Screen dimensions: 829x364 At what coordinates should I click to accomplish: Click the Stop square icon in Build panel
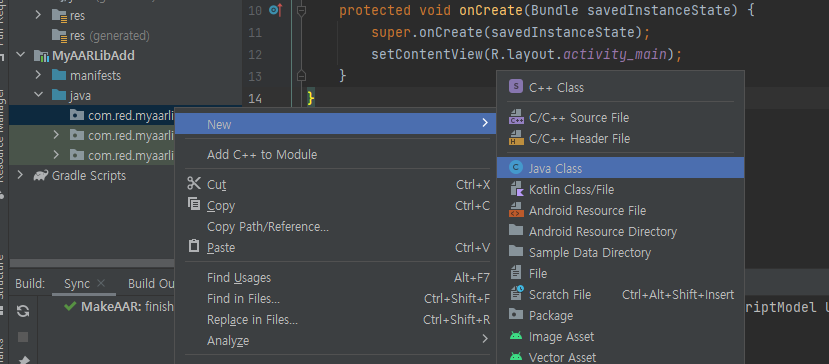[x=23, y=337]
